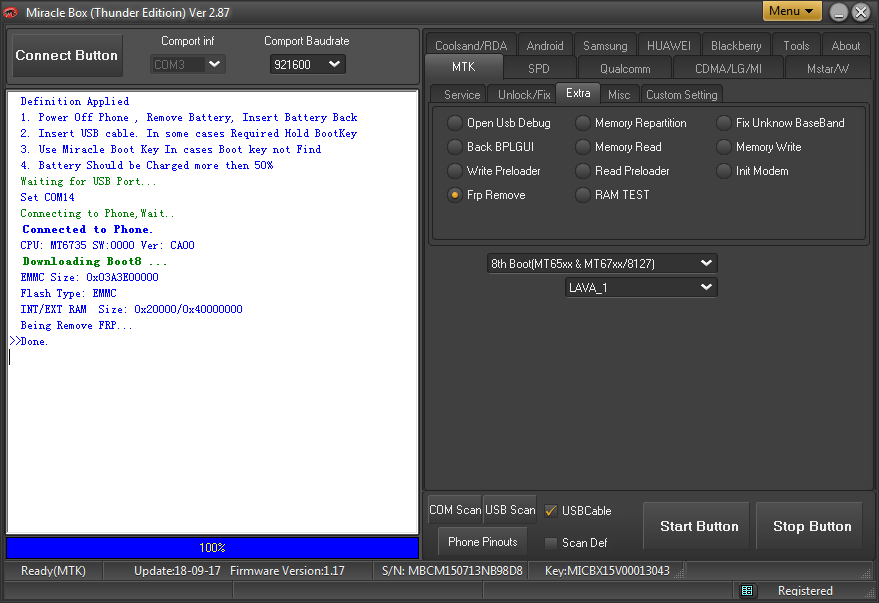This screenshot has width=879, height=603.
Task: Click 'Definition Applied' log line
Action: (x=75, y=101)
